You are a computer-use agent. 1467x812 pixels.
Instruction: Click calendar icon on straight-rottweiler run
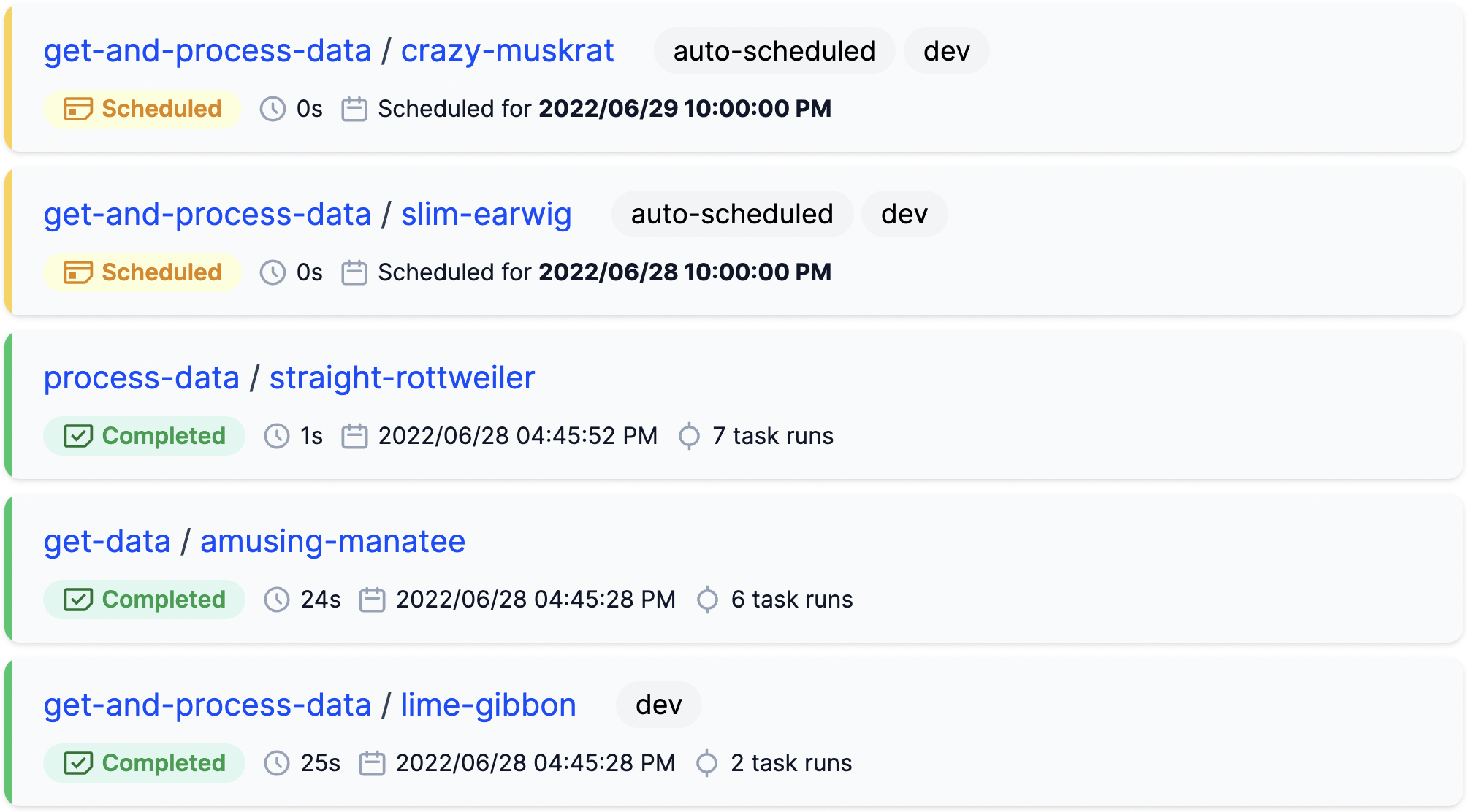click(x=354, y=436)
